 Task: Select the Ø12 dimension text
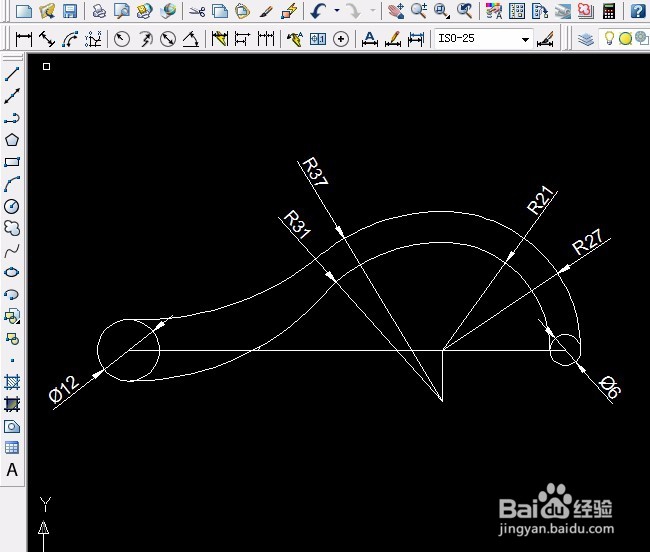coord(63,389)
